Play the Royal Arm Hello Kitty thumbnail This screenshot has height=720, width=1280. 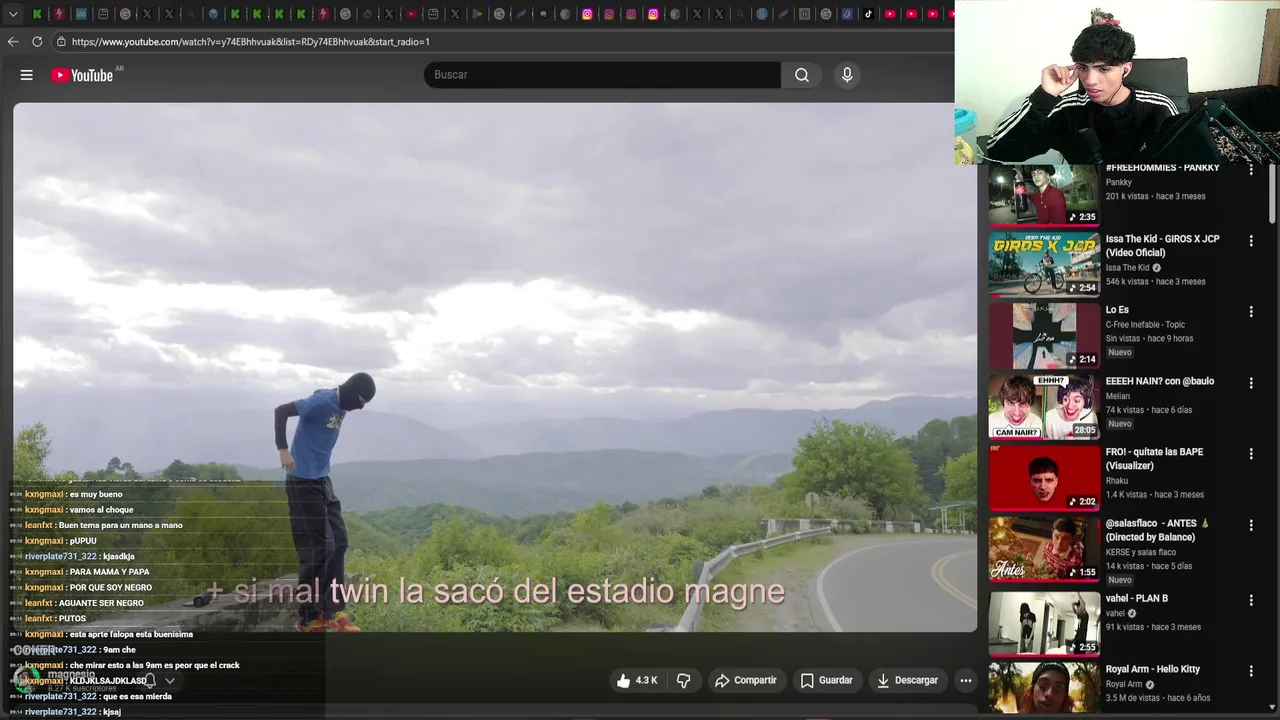click(x=1044, y=688)
